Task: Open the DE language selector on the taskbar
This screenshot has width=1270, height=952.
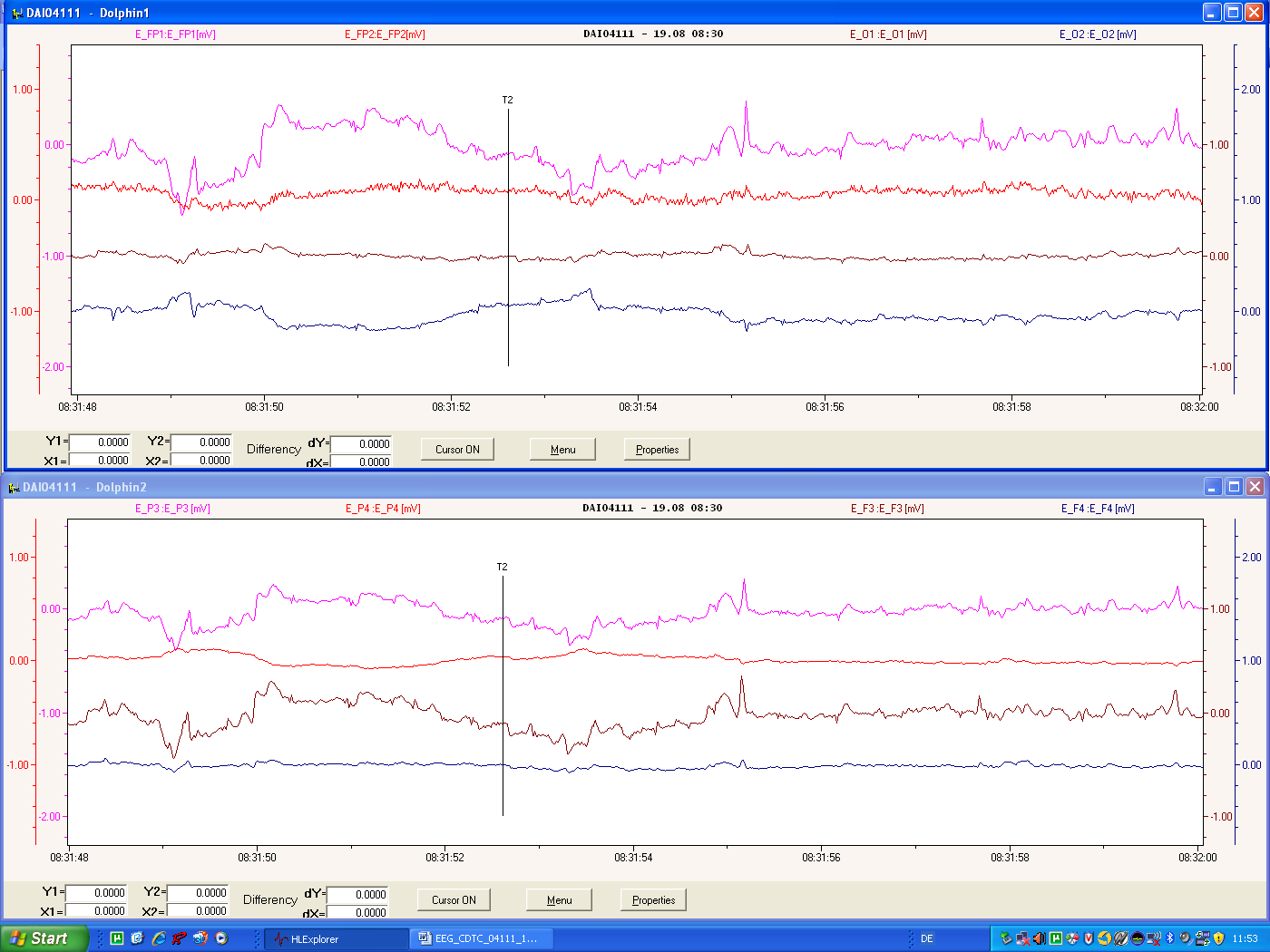Action: tap(926, 938)
